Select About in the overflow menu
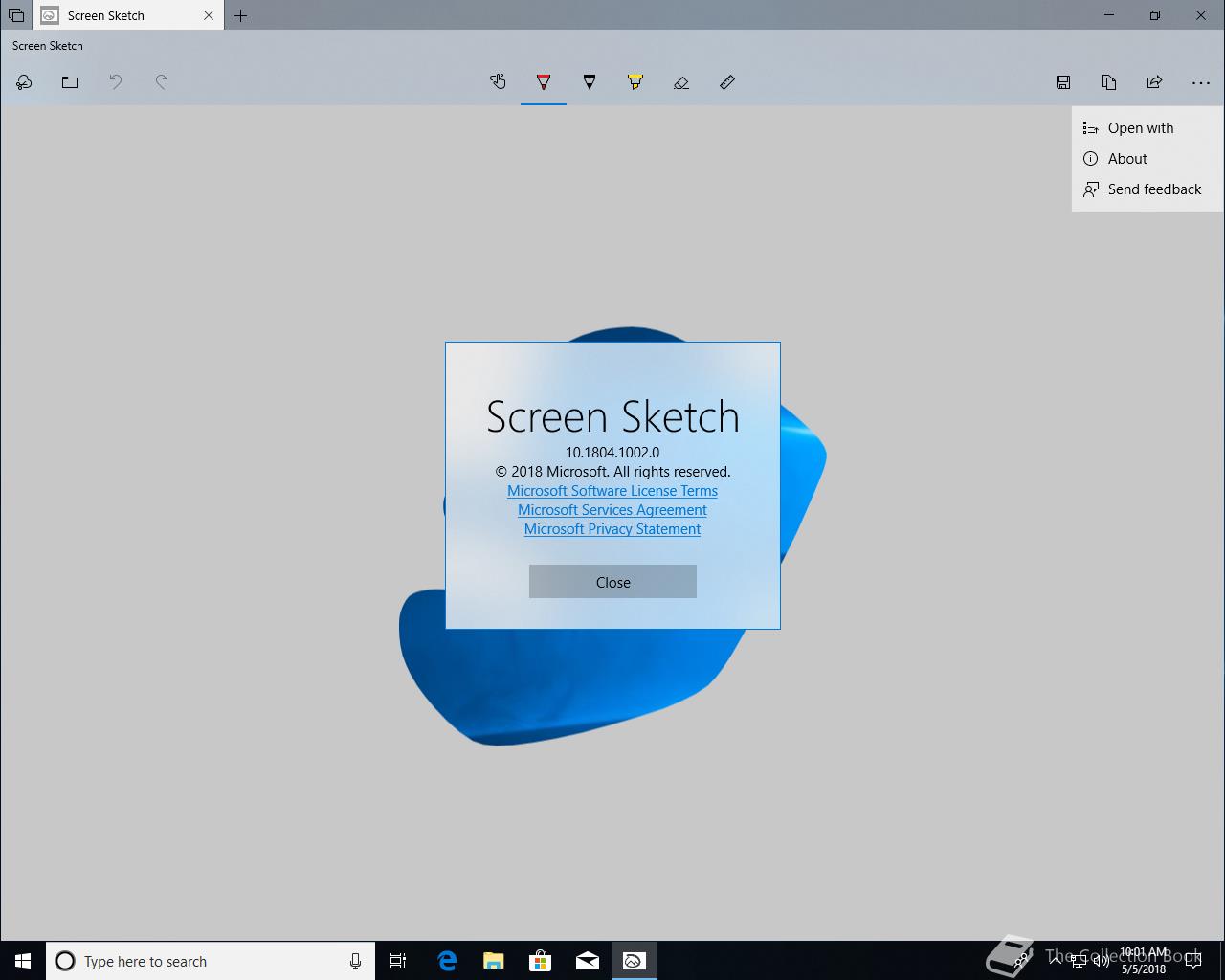The image size is (1225, 980). point(1147,159)
